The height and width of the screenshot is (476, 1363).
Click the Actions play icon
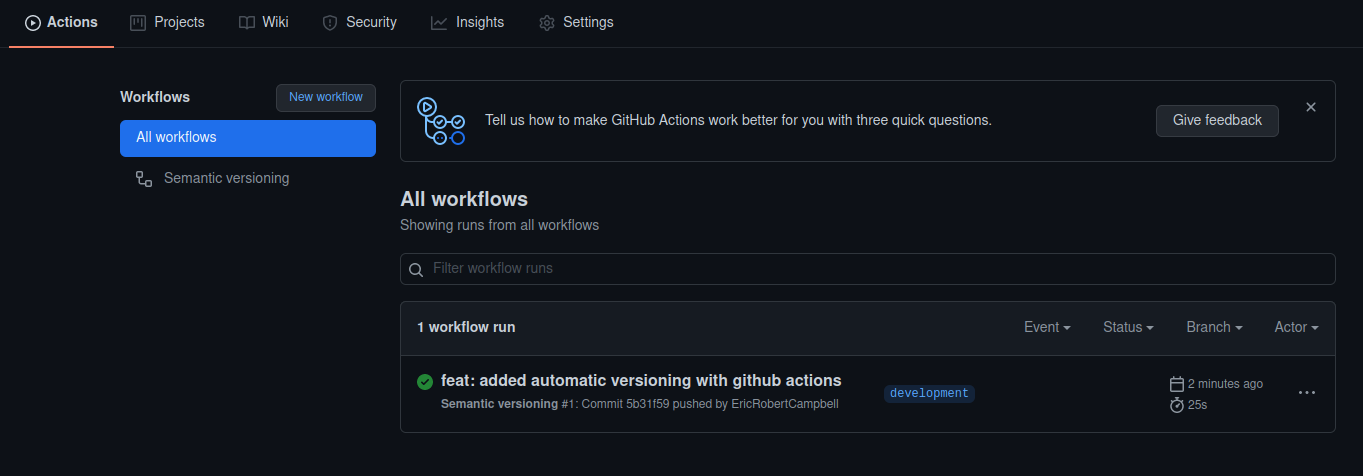click(33, 22)
